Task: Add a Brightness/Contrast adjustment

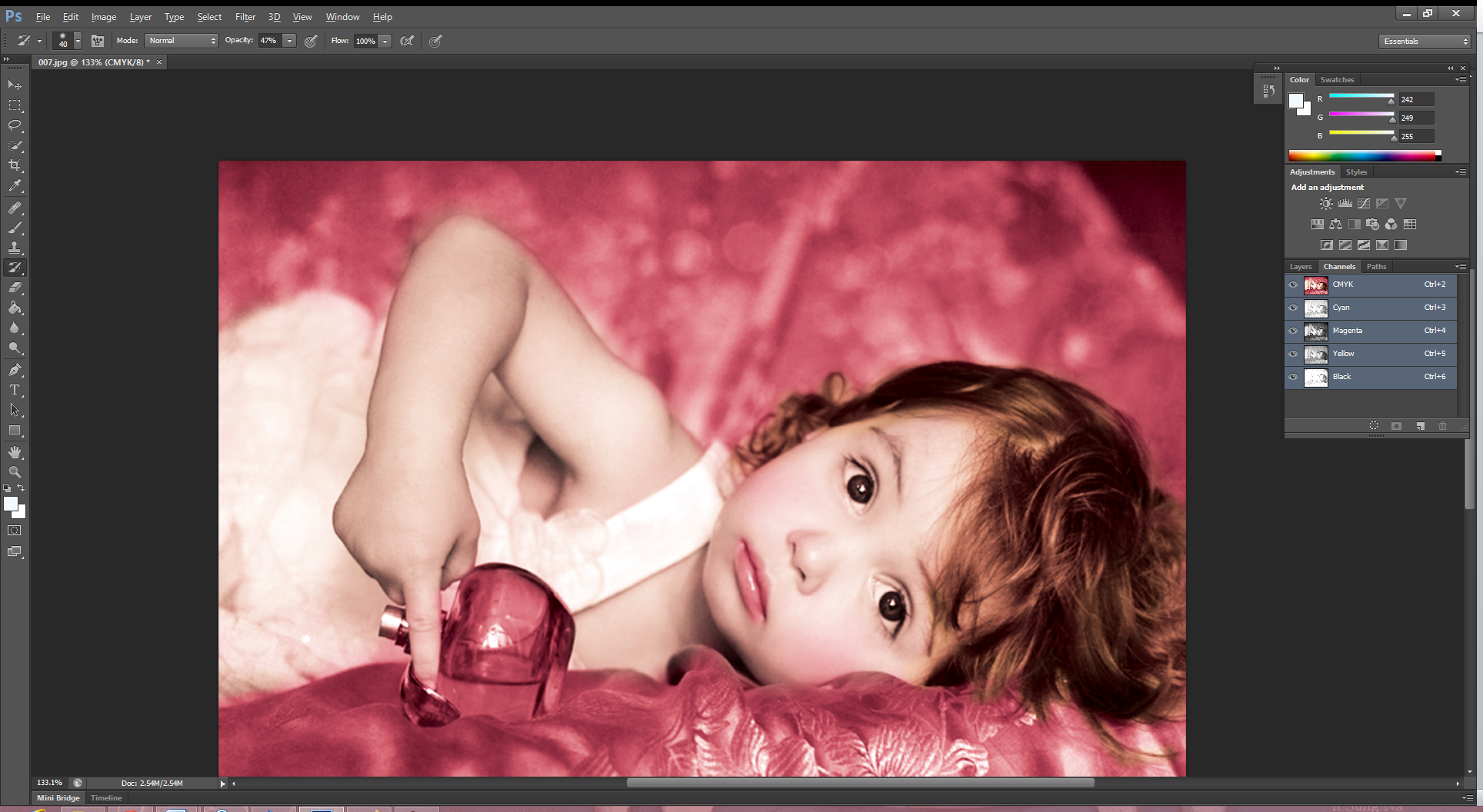Action: point(1326,204)
